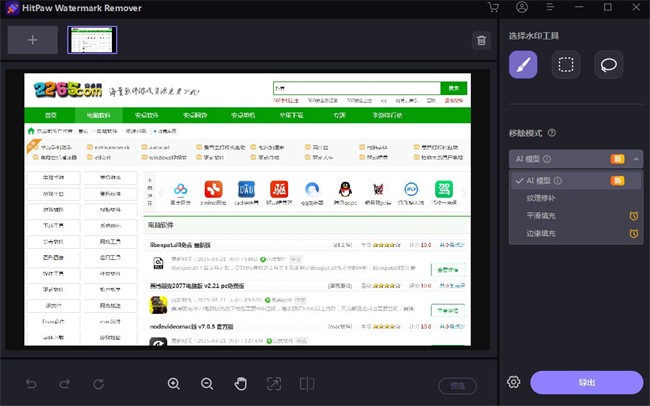Image resolution: width=650 pixels, height=406 pixels.
Task: Select the loaded image thumbnail
Action: point(92,40)
